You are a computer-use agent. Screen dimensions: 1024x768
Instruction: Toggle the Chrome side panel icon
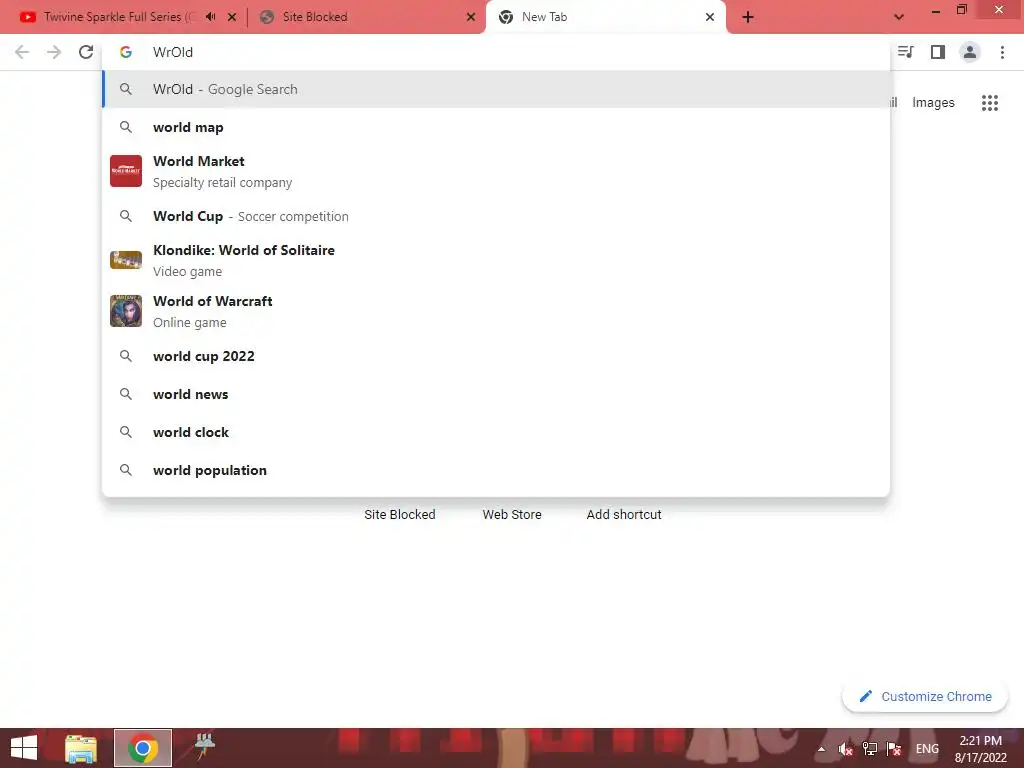tap(938, 52)
